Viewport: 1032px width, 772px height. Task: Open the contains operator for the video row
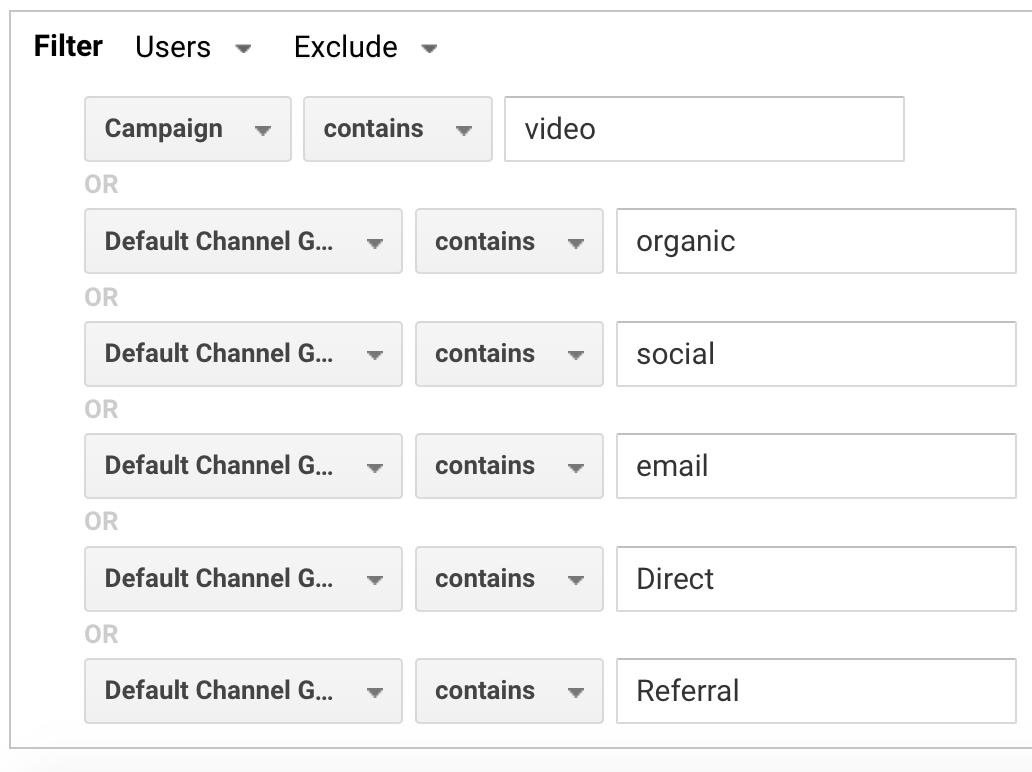click(x=398, y=129)
